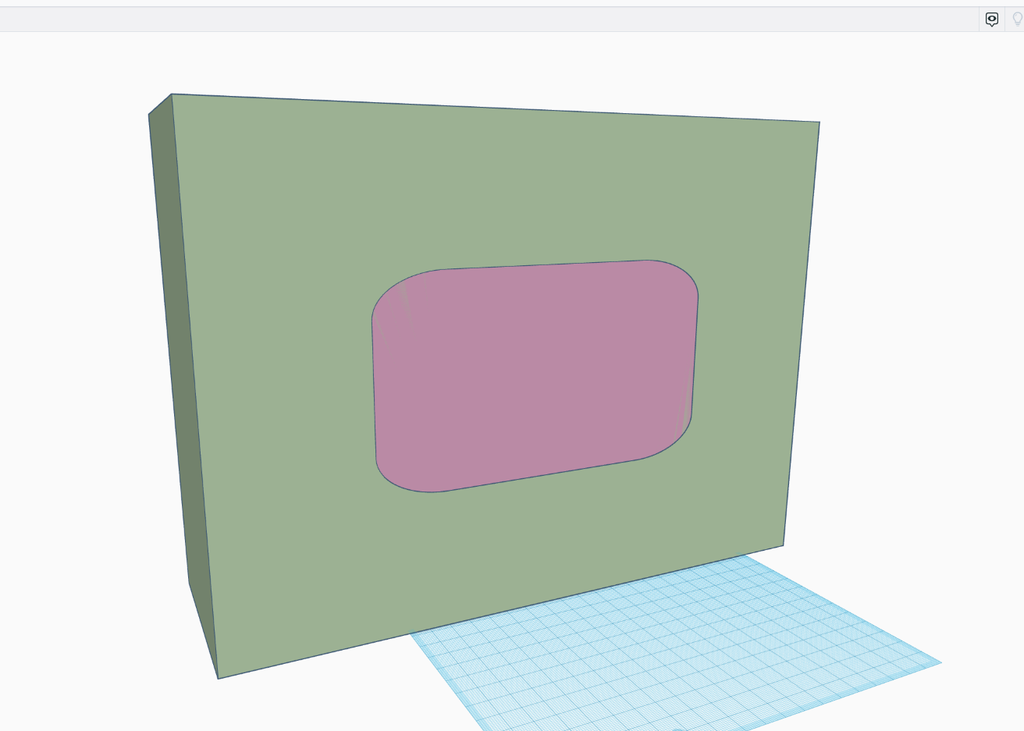Screen dimensions: 1024x731
Task: Click the top-left rounded corner of pink shape
Action: (x=395, y=292)
